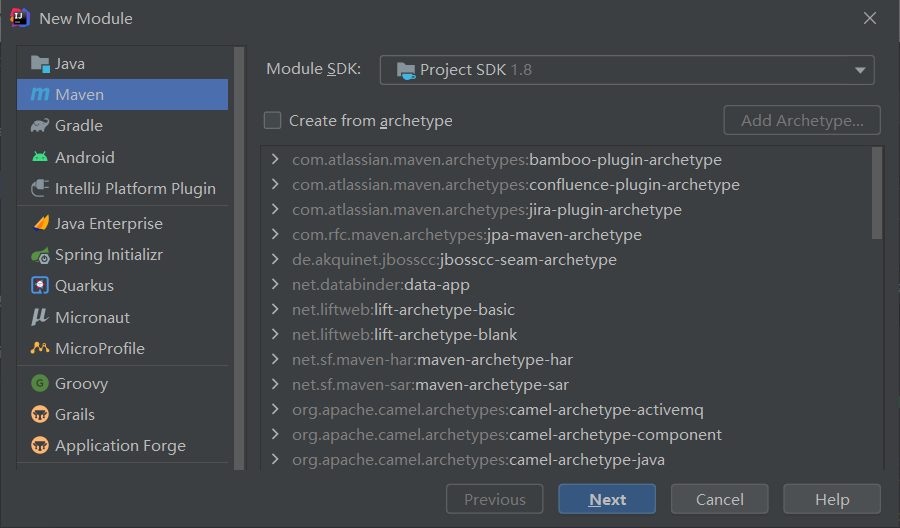This screenshot has height=528, width=900.
Task: Open Help for this dialog
Action: pyautogui.click(x=832, y=499)
